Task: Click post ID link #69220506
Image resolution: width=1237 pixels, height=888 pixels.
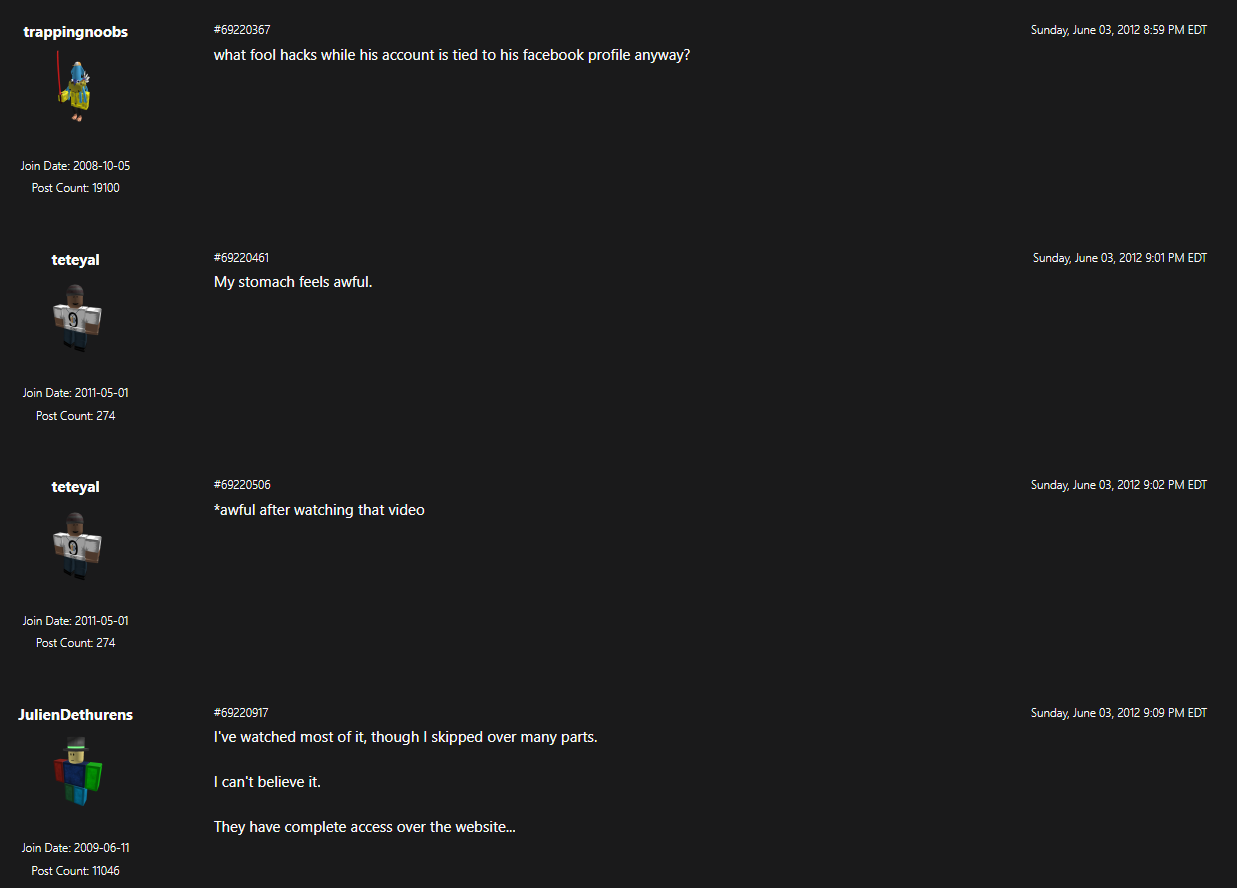Action: click(x=242, y=485)
